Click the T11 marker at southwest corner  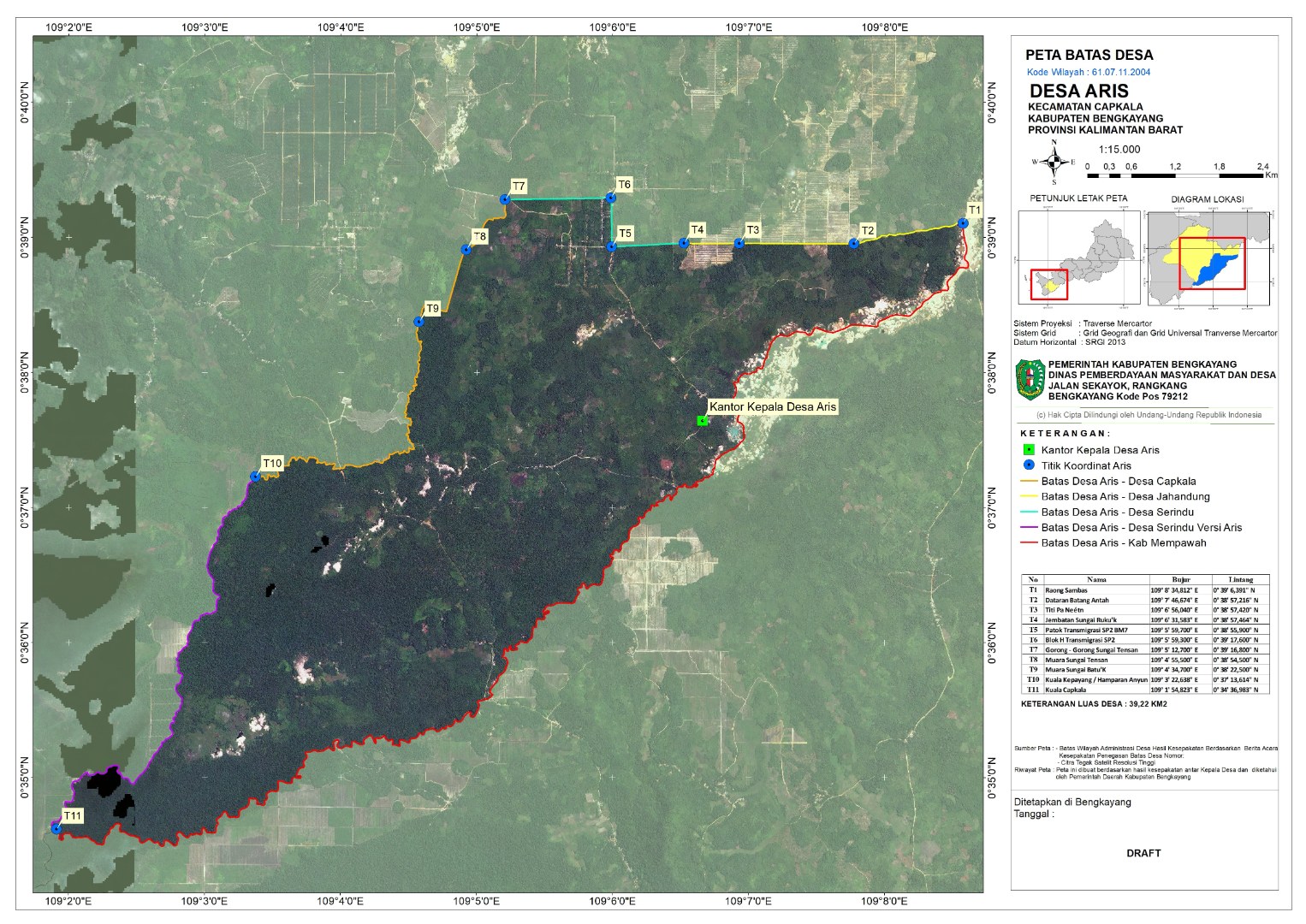coord(56,828)
